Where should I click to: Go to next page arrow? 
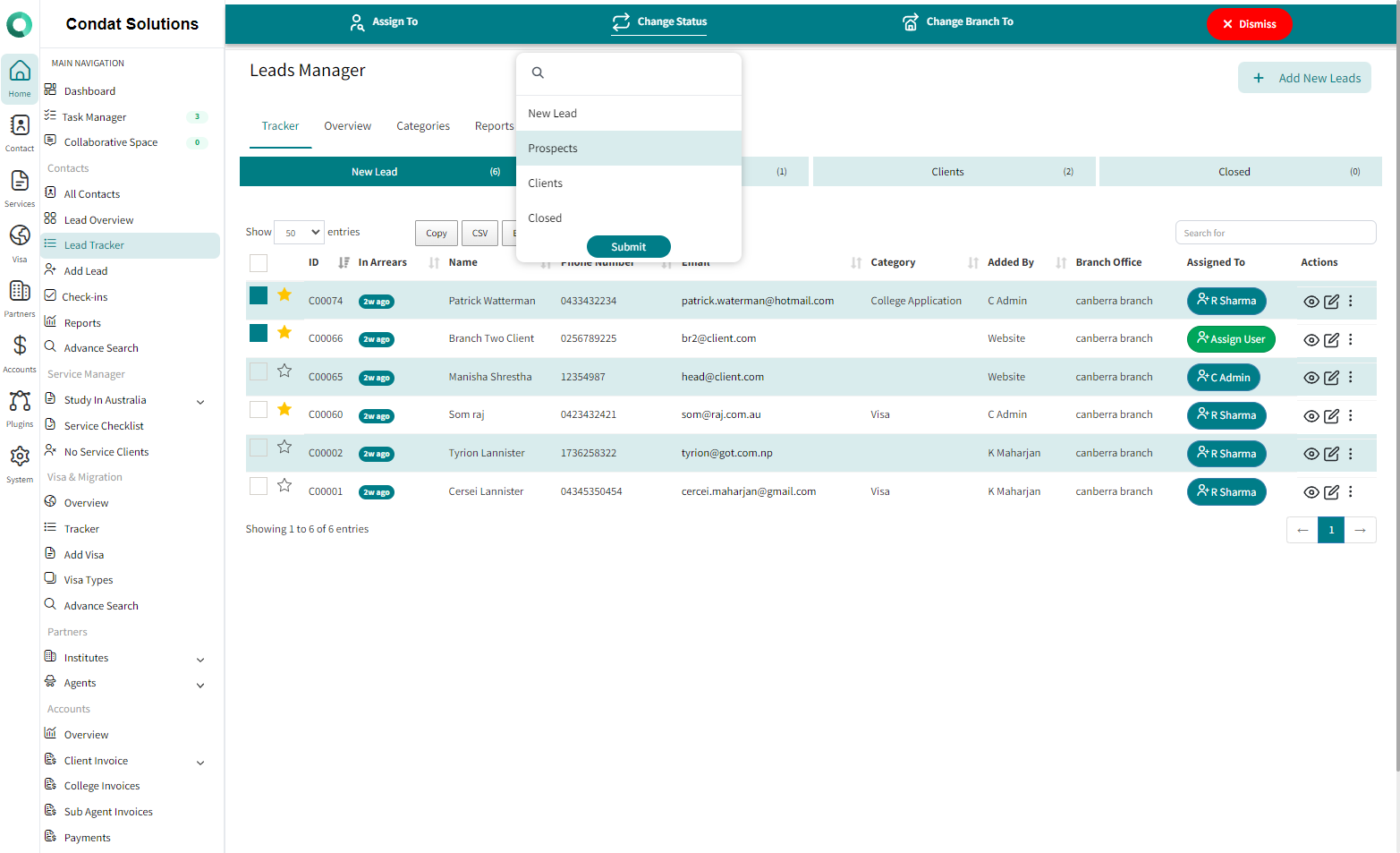(1360, 530)
